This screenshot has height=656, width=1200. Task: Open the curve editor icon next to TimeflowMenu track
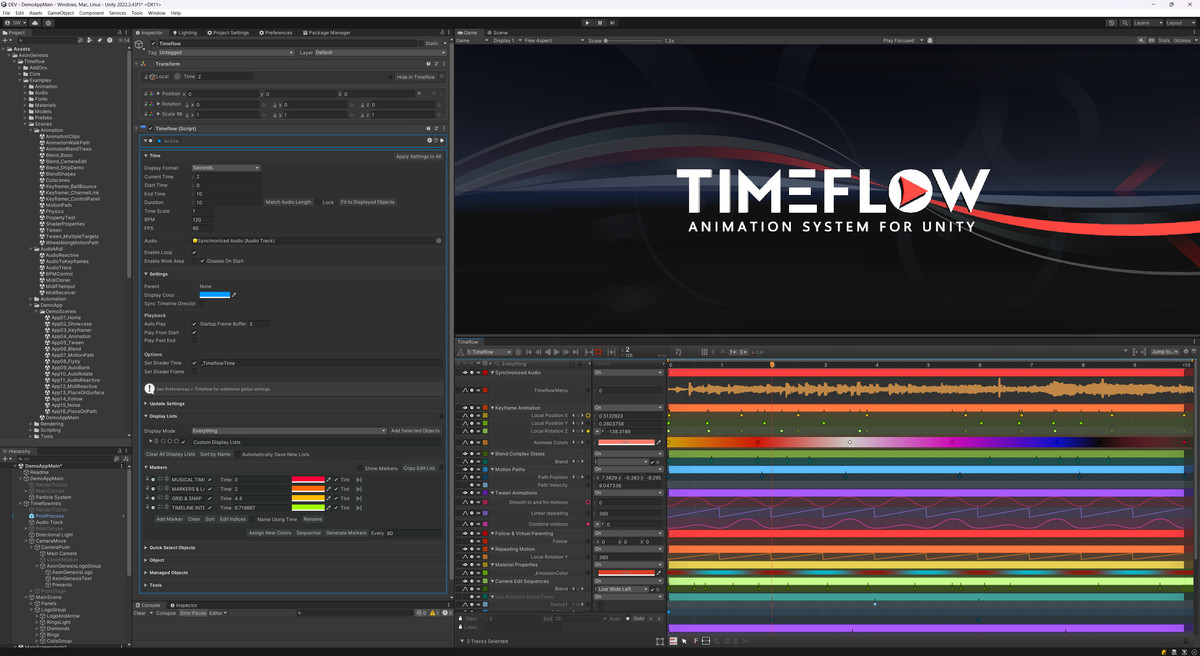(465, 389)
